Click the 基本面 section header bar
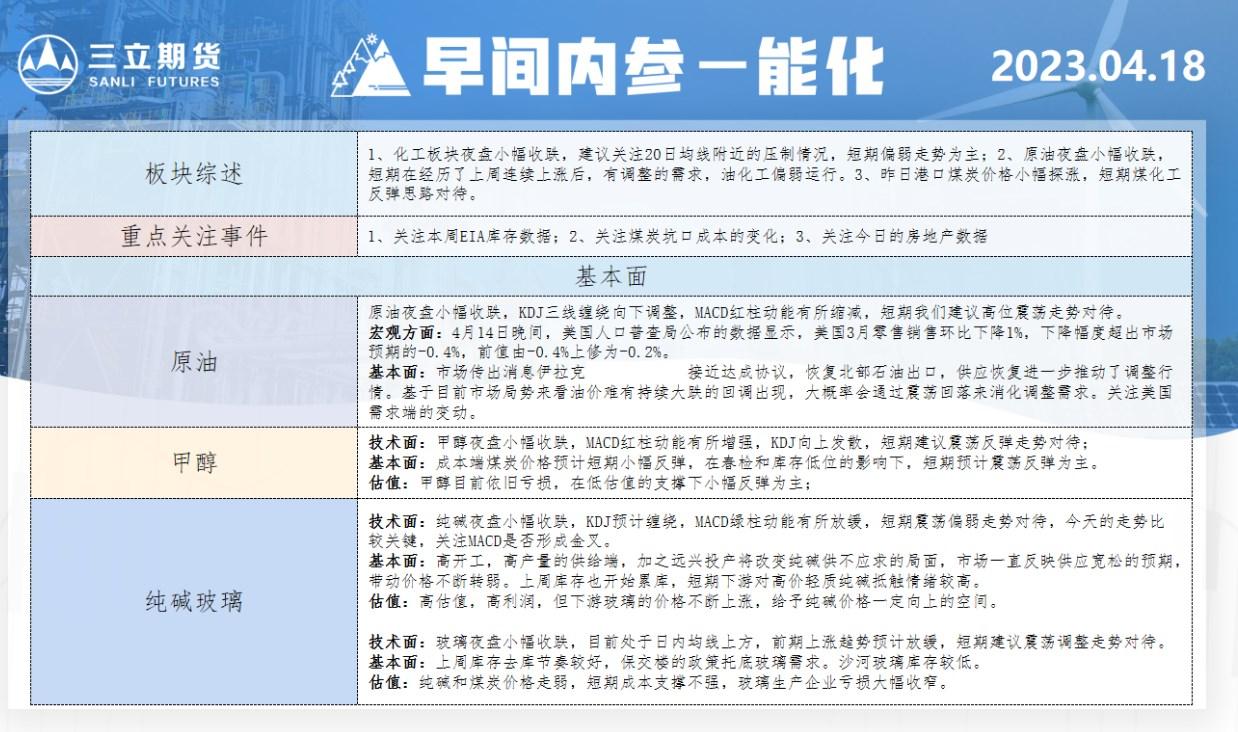 click(x=611, y=275)
